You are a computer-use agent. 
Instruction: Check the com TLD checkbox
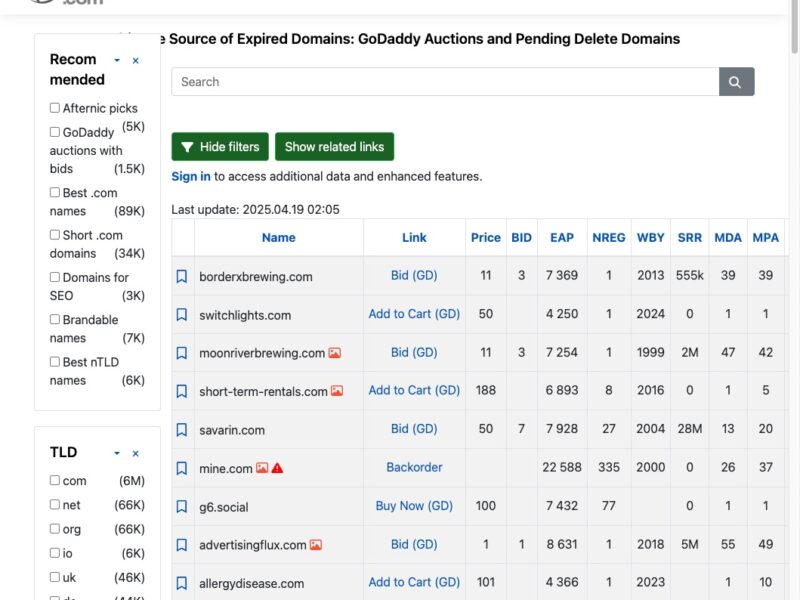[x=54, y=481]
